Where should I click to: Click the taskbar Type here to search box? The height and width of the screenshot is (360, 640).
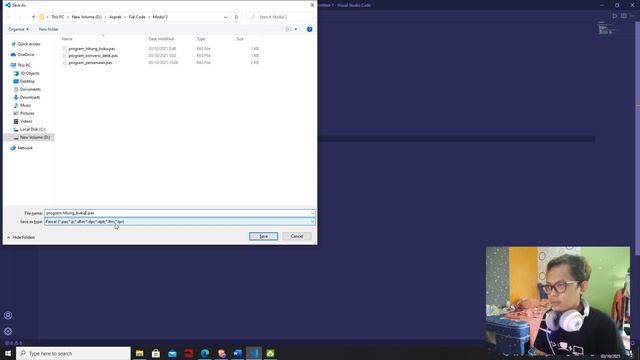[x=73, y=353]
